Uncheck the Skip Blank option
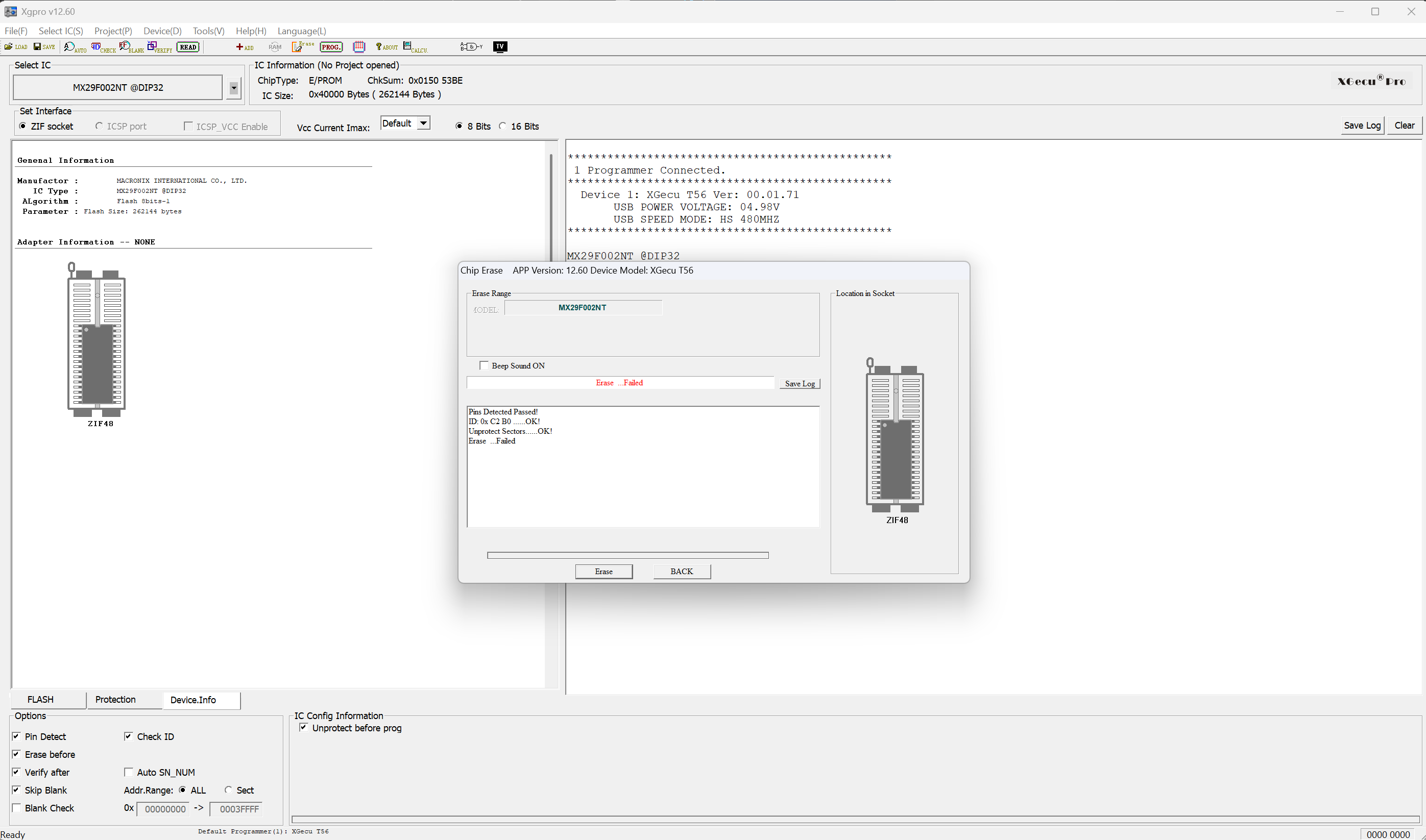Viewport: 1426px width, 840px height. [x=16, y=789]
